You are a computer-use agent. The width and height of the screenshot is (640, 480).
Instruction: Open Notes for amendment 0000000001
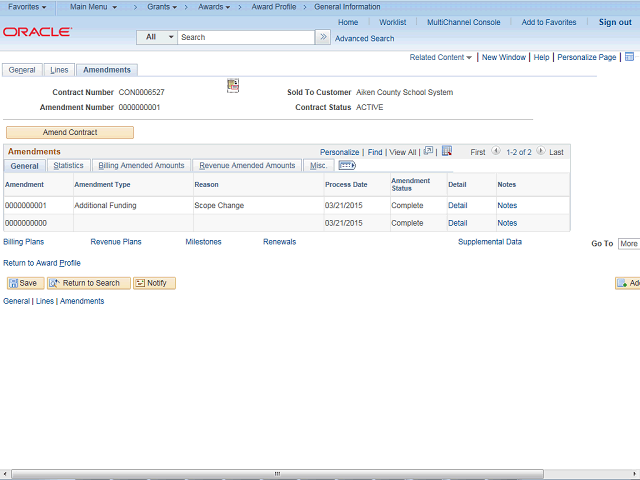(507, 205)
